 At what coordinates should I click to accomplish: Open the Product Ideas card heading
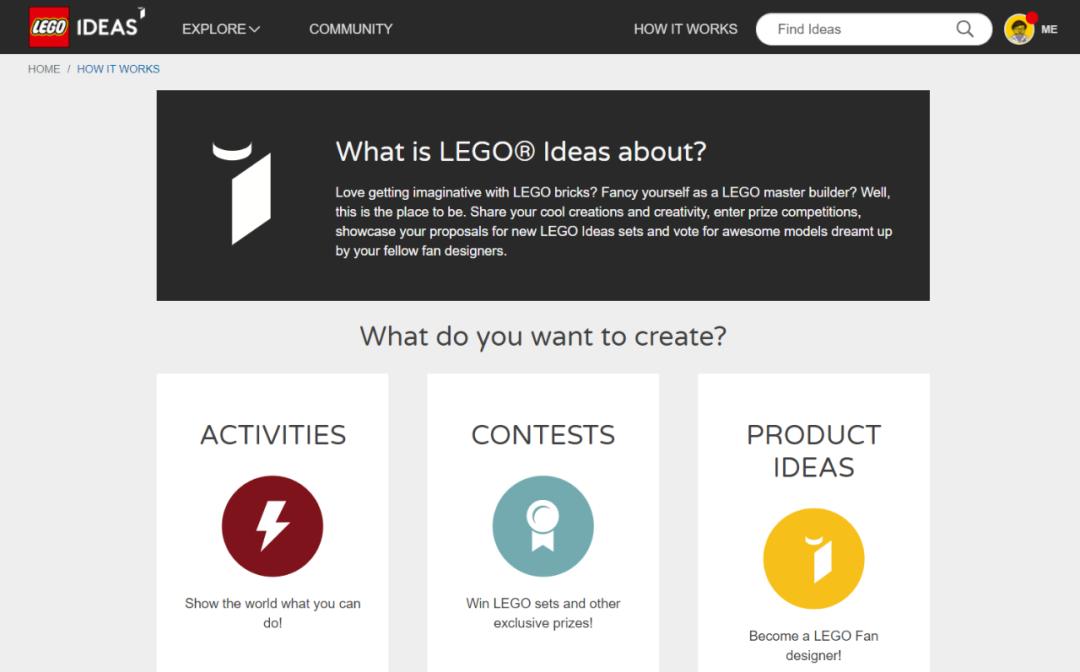[x=813, y=451]
